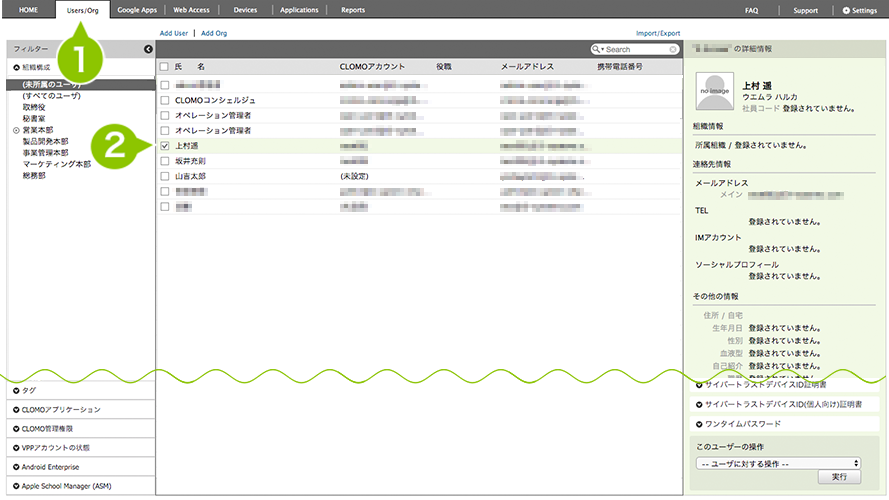
Task: Collapse the filter panel with arrow icon
Action: (x=148, y=49)
